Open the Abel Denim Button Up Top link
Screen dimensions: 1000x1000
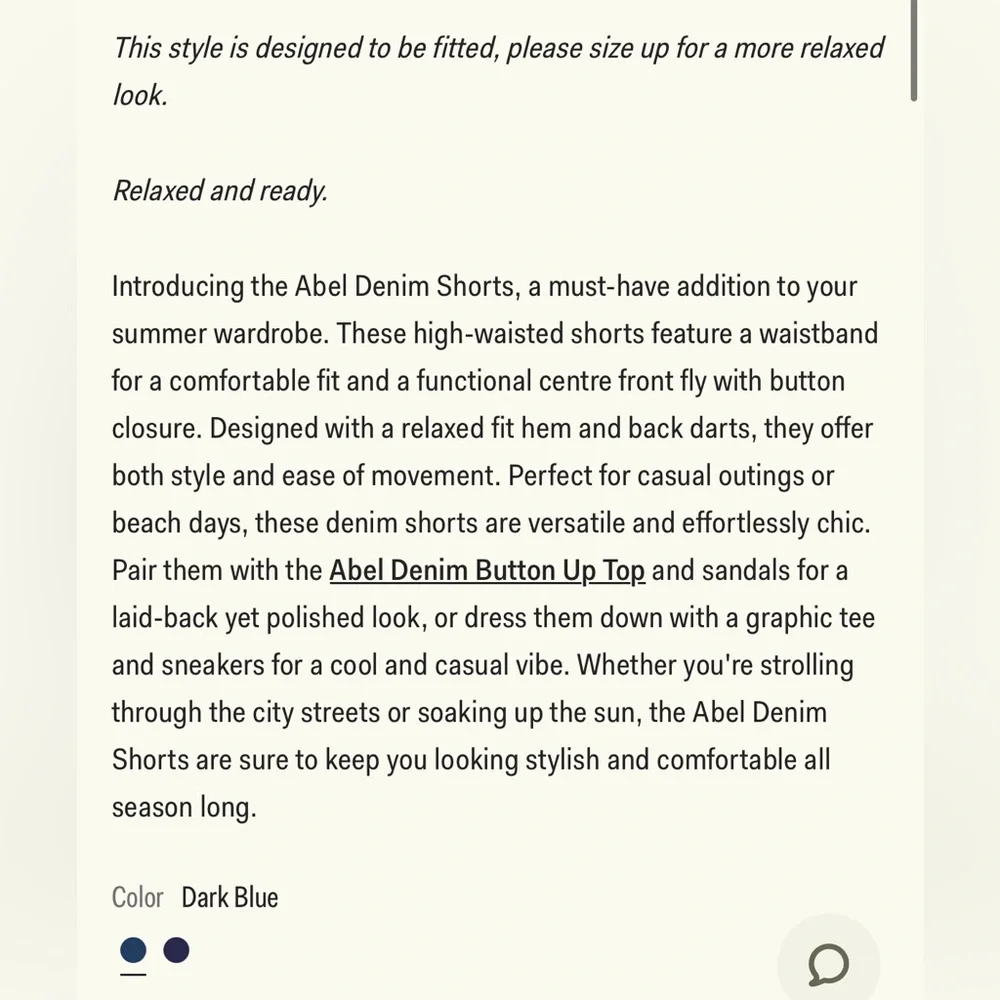coord(487,571)
